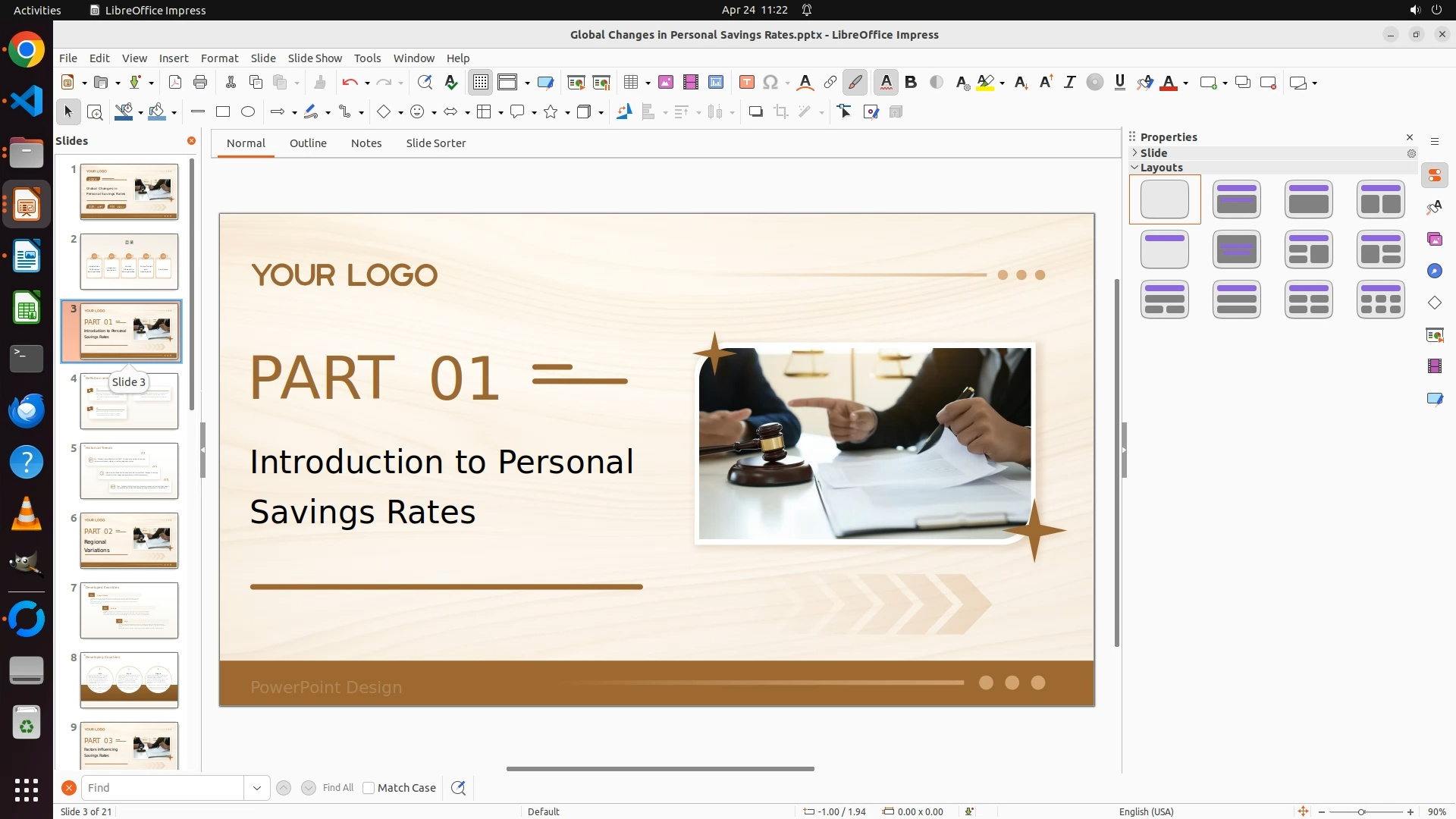This screenshot has height=819, width=1456.
Task: Click the Insert Text Box icon
Action: click(x=747, y=83)
